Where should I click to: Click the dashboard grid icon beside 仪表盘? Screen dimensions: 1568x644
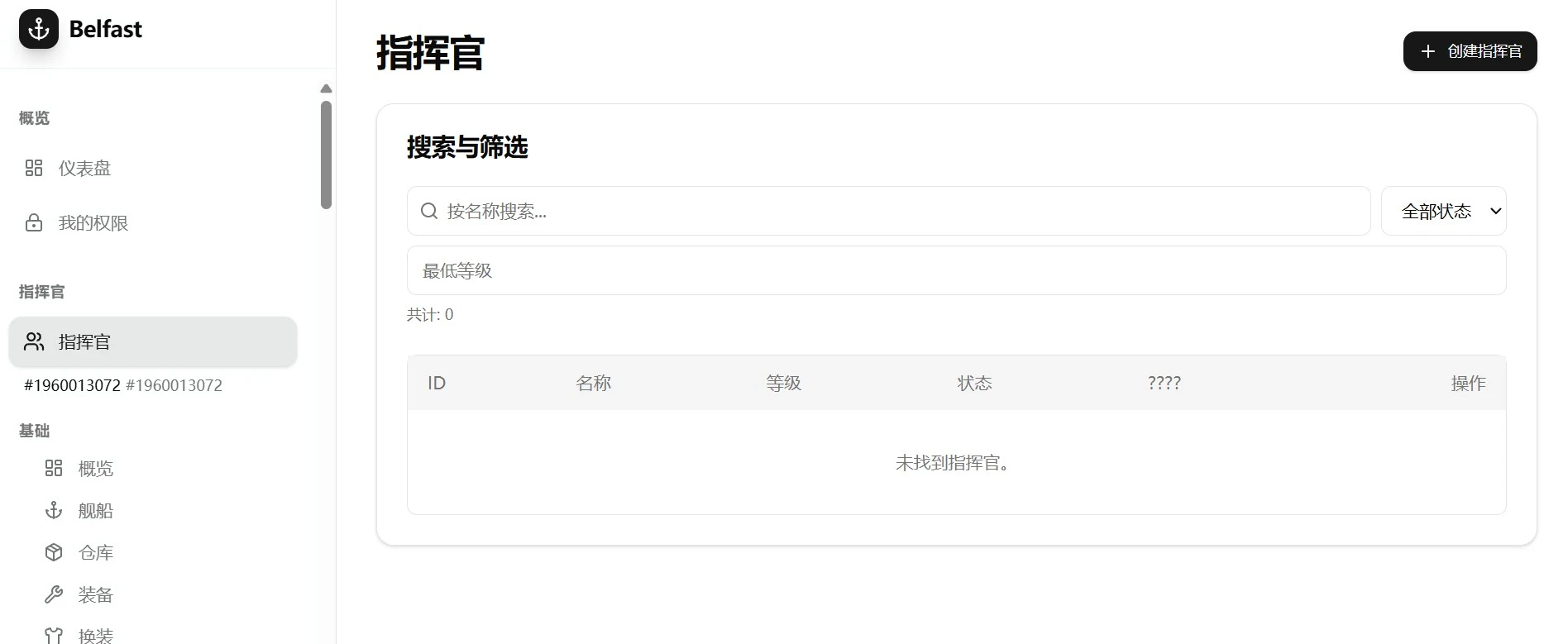[x=34, y=169]
